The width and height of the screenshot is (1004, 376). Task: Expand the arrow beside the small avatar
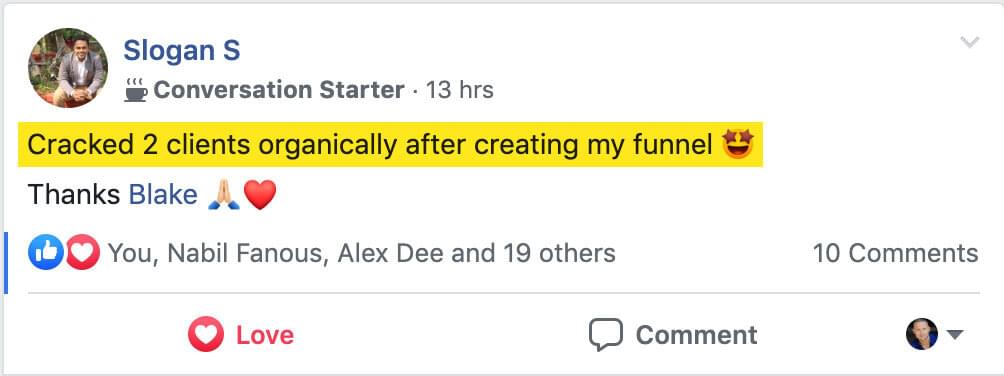click(955, 334)
